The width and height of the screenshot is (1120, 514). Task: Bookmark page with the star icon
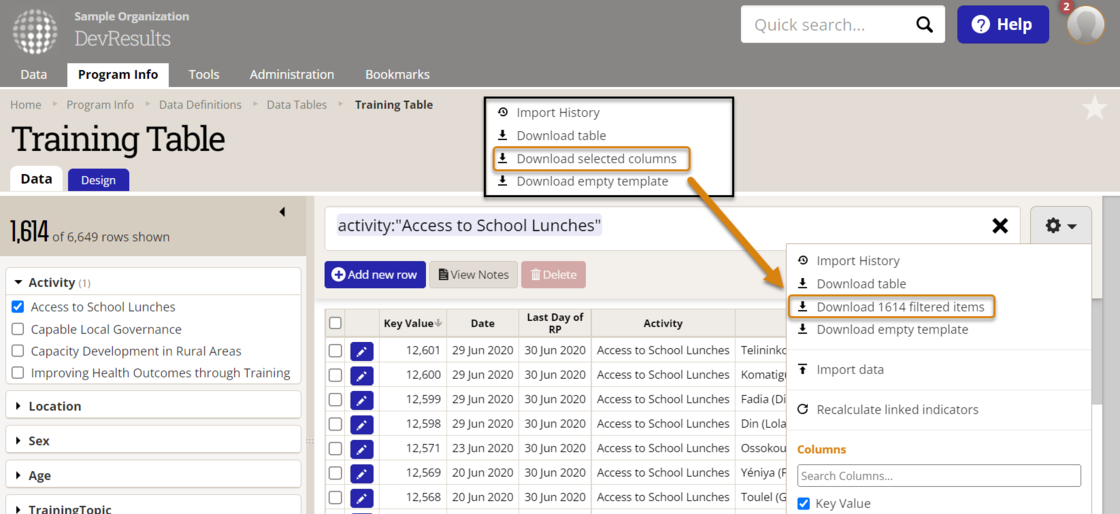pyautogui.click(x=1094, y=109)
